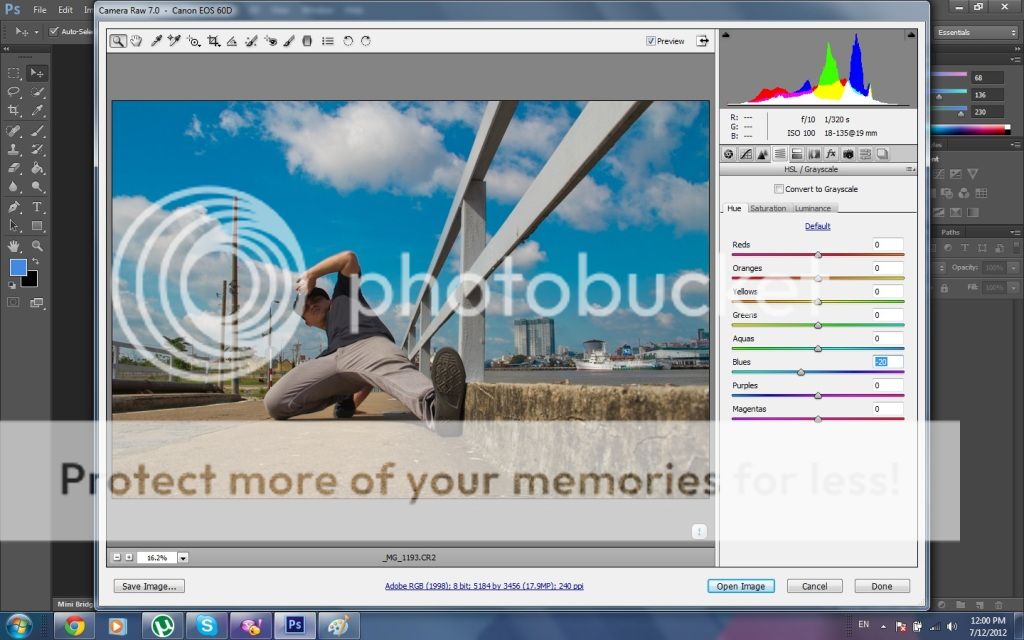The width and height of the screenshot is (1024, 640).
Task: Click the Open Image button
Action: [741, 586]
